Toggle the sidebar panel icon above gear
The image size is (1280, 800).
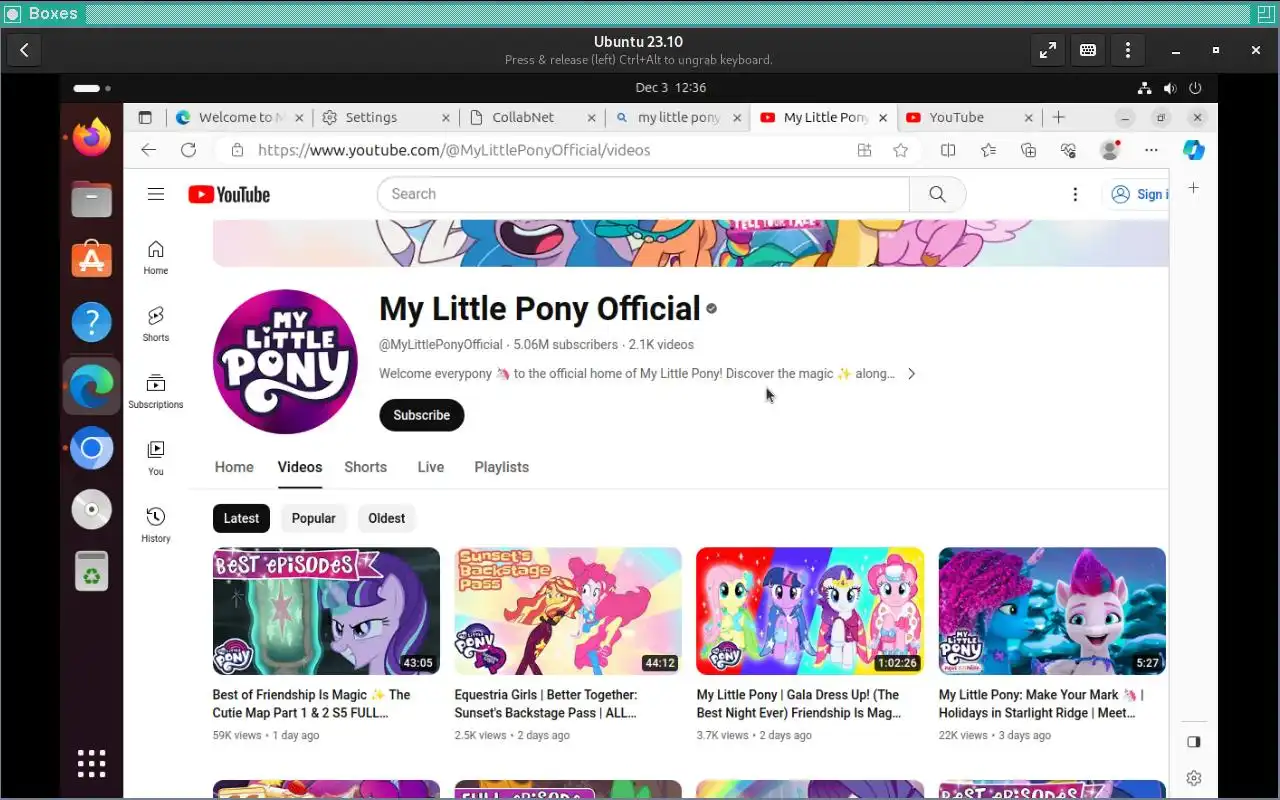click(1193, 742)
